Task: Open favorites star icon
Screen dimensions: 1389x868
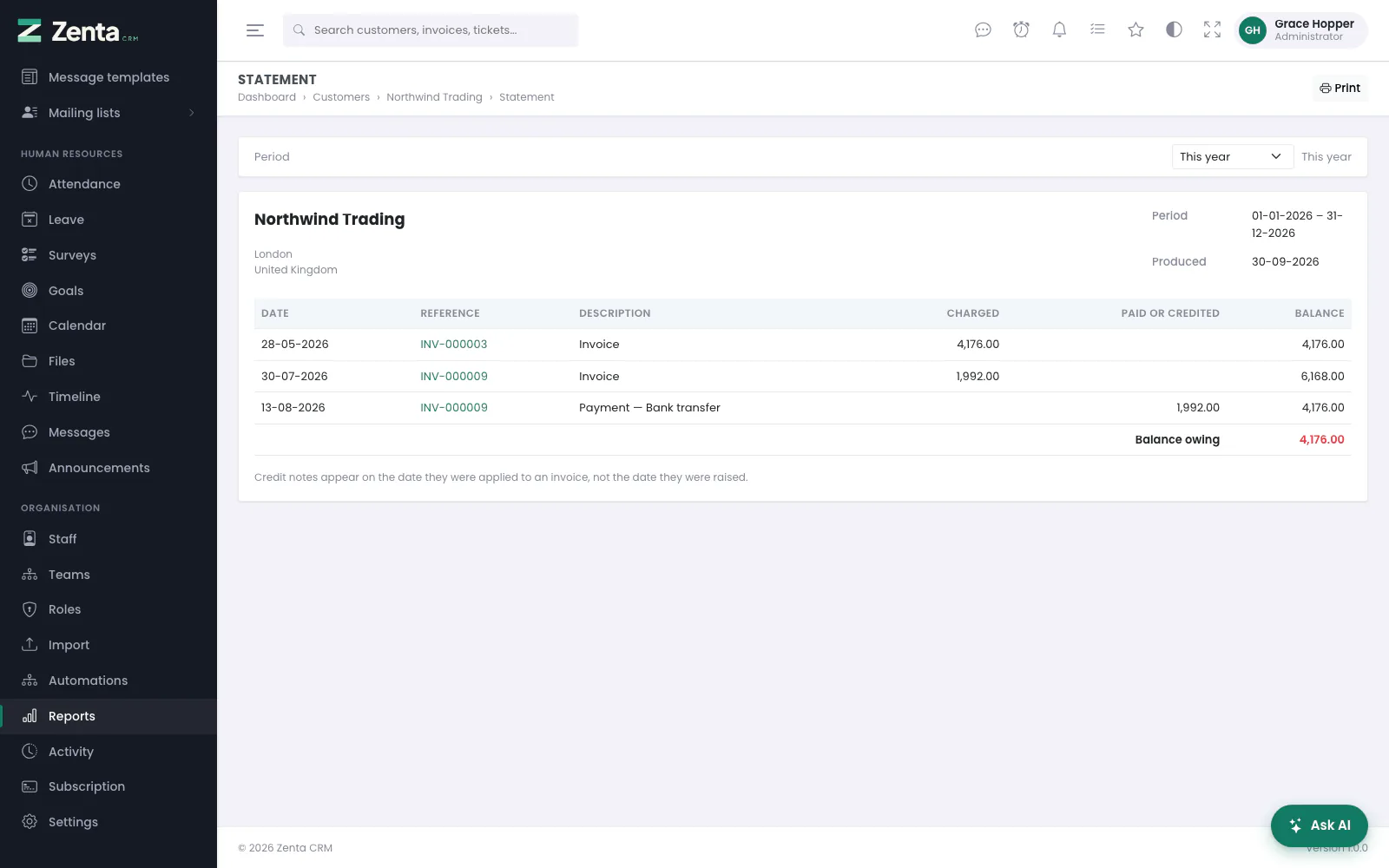Action: coord(1136,30)
